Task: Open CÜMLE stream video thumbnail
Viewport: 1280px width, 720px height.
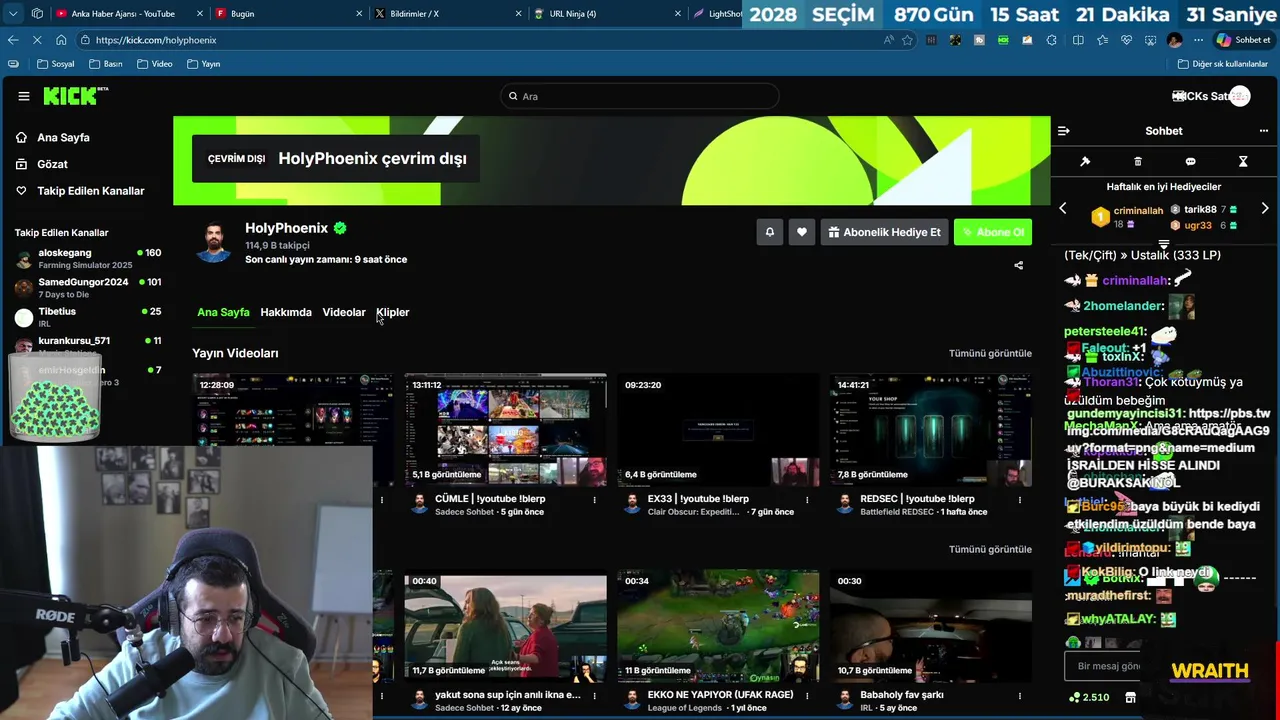Action: (x=505, y=430)
